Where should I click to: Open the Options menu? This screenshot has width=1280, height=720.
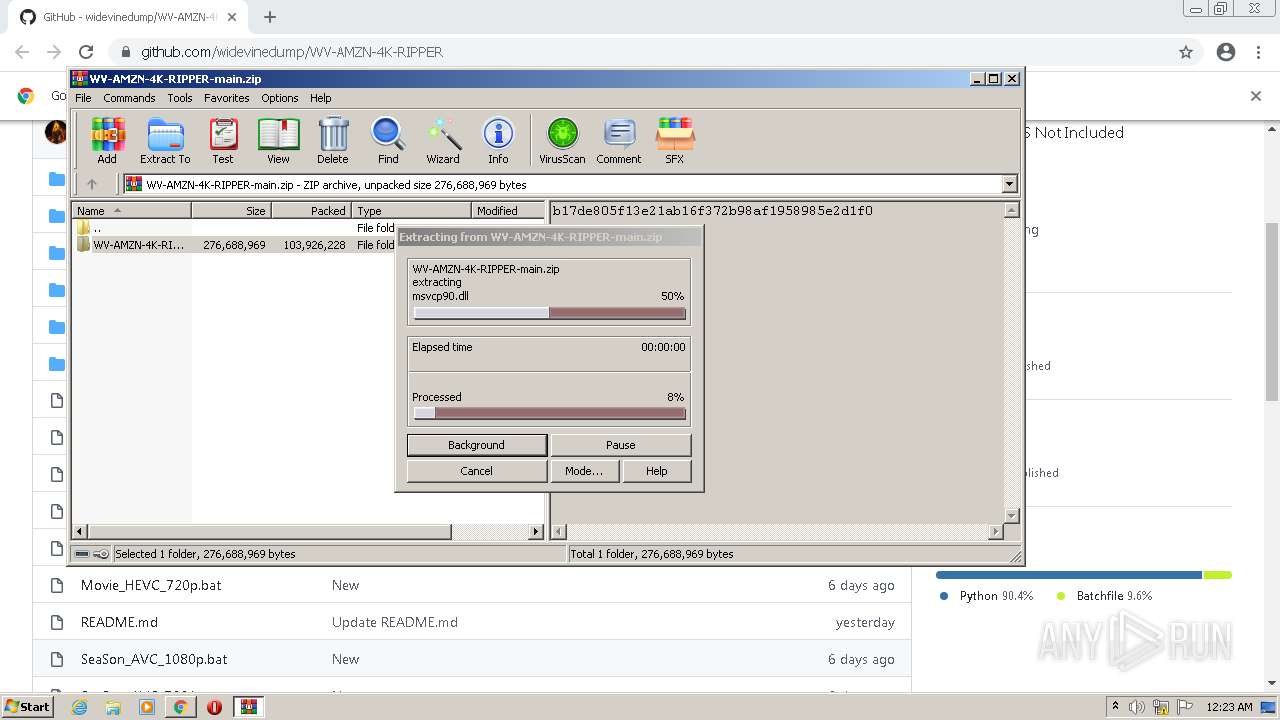coord(280,98)
